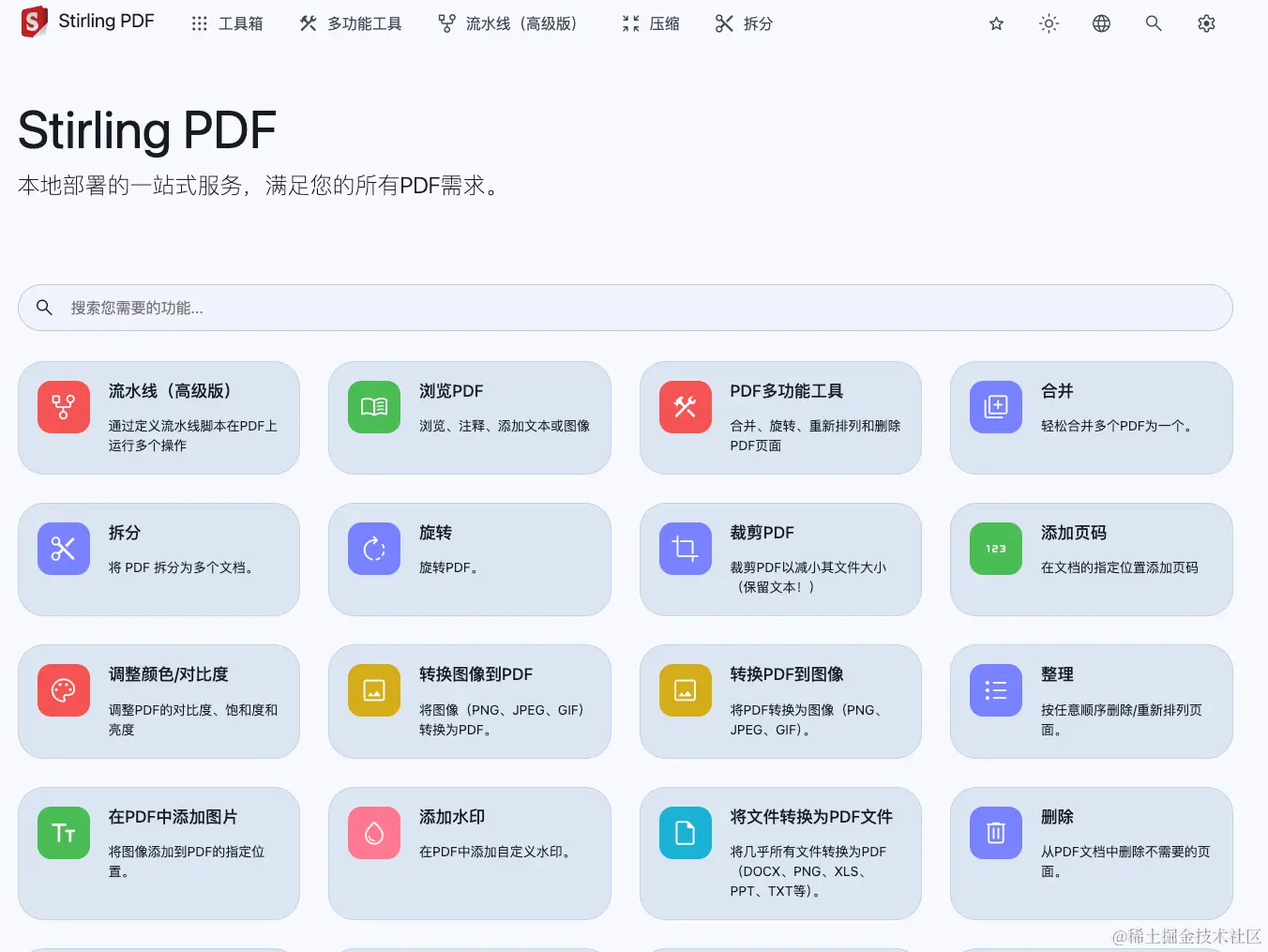Click the magnifier icon inside the search field

click(x=44, y=308)
